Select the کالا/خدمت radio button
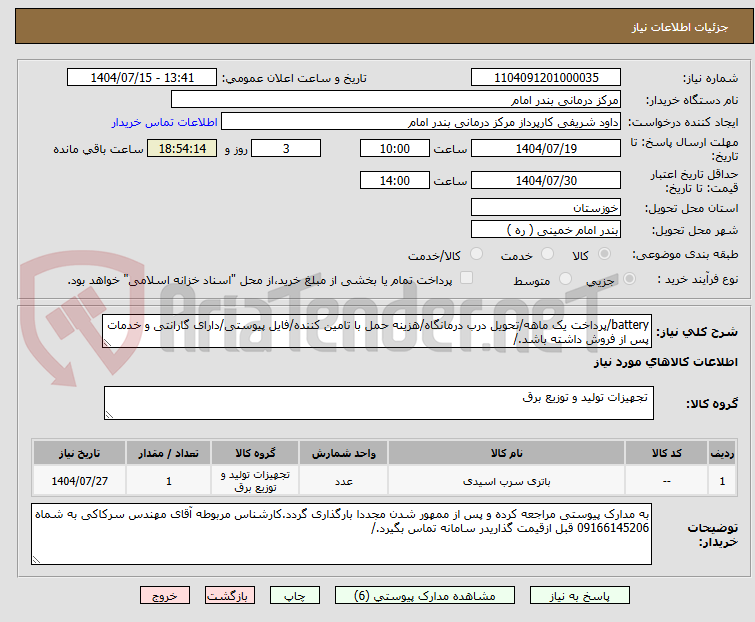The width and height of the screenshot is (755, 622). click(x=476, y=254)
